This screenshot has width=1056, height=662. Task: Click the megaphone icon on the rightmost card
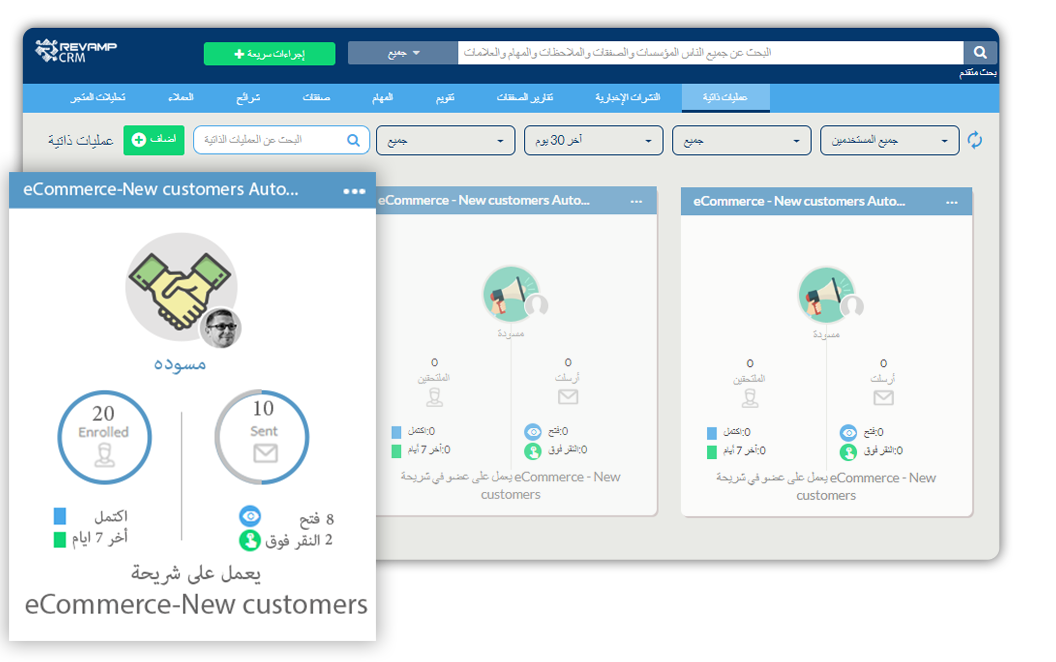tap(826, 295)
